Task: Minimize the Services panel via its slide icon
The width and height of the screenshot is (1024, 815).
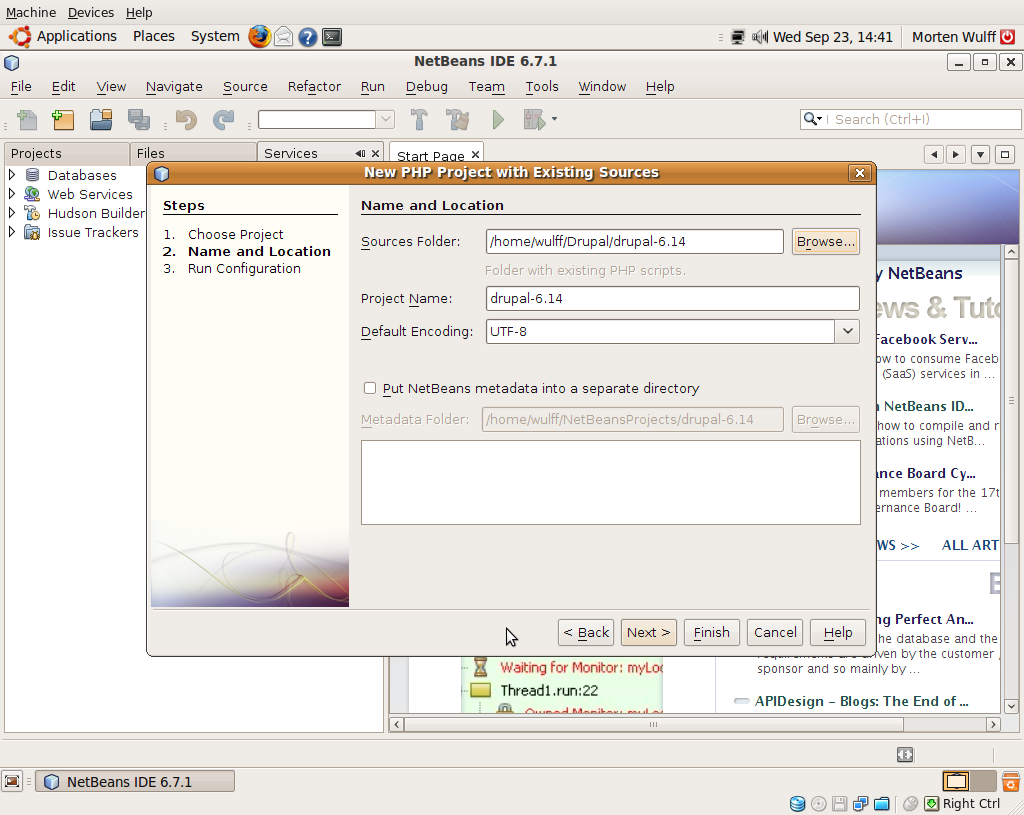Action: coord(360,153)
